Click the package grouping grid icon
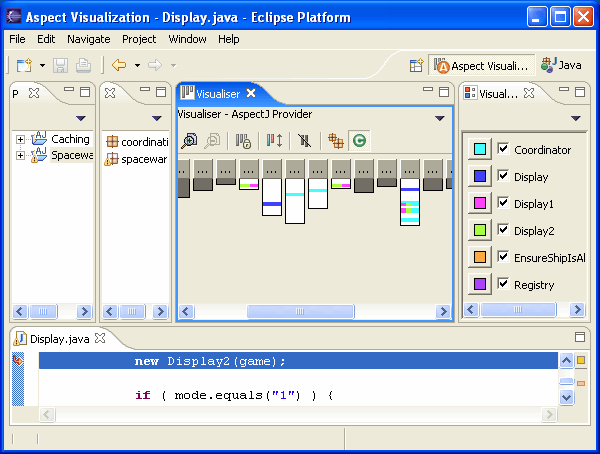Viewport: 600px width, 454px height. click(x=336, y=141)
